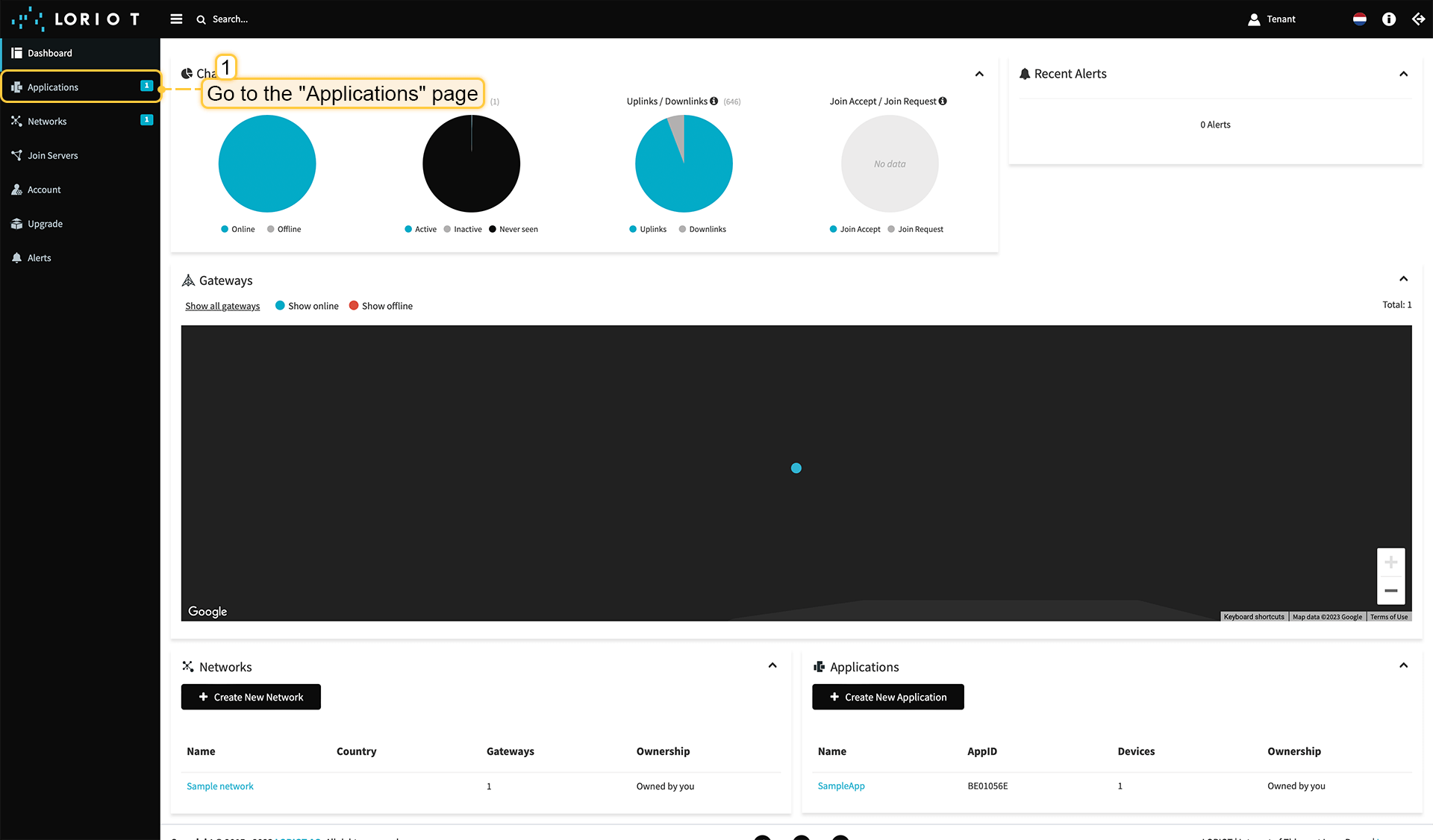Collapse the Gateways panel
Screen dimensions: 1433x840
click(1403, 279)
